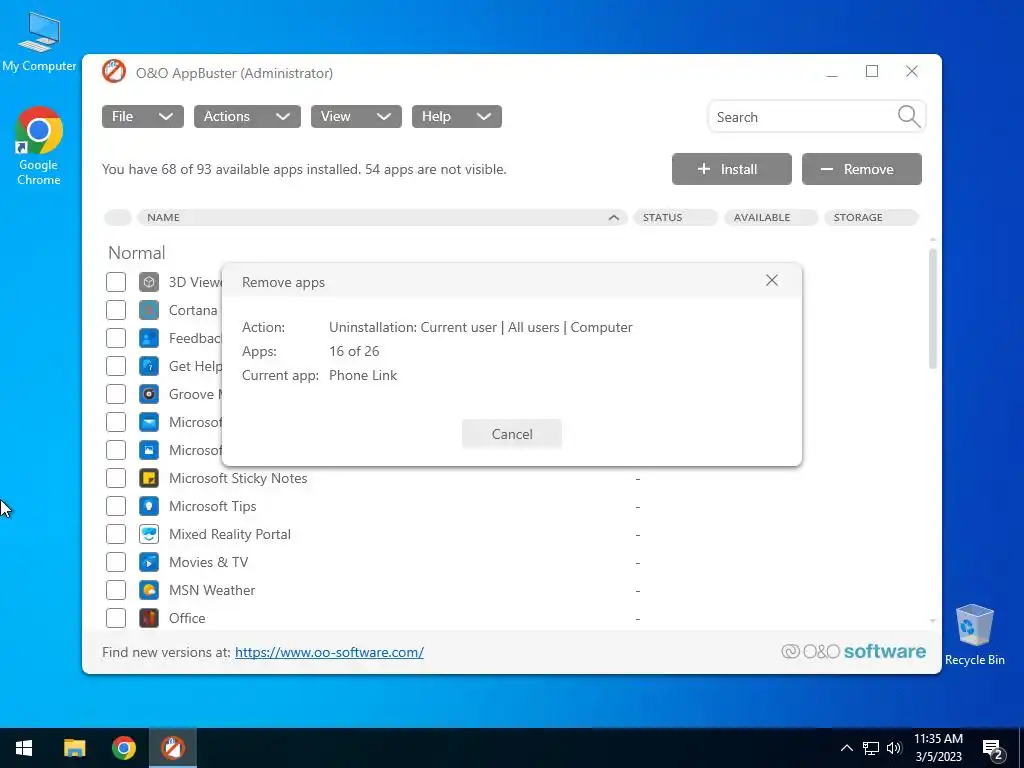Click the select-all column header pill
Viewport: 1024px width, 768px height.
(x=118, y=217)
